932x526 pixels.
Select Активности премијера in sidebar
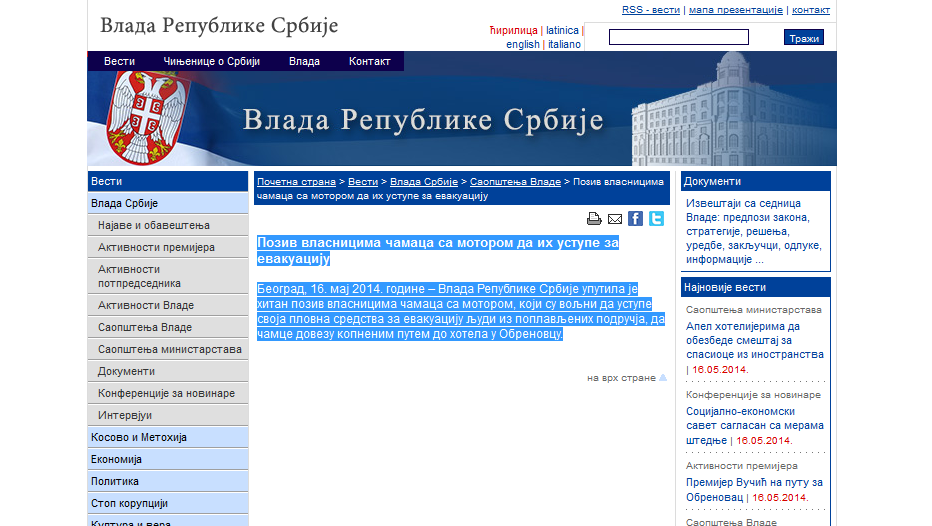156,247
